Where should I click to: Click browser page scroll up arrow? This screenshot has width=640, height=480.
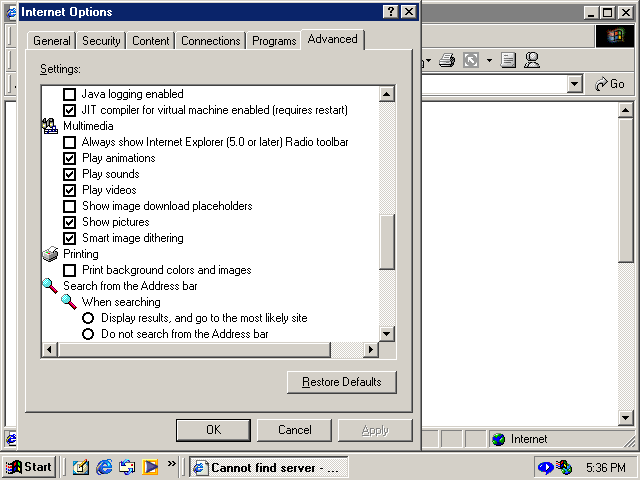[625, 110]
